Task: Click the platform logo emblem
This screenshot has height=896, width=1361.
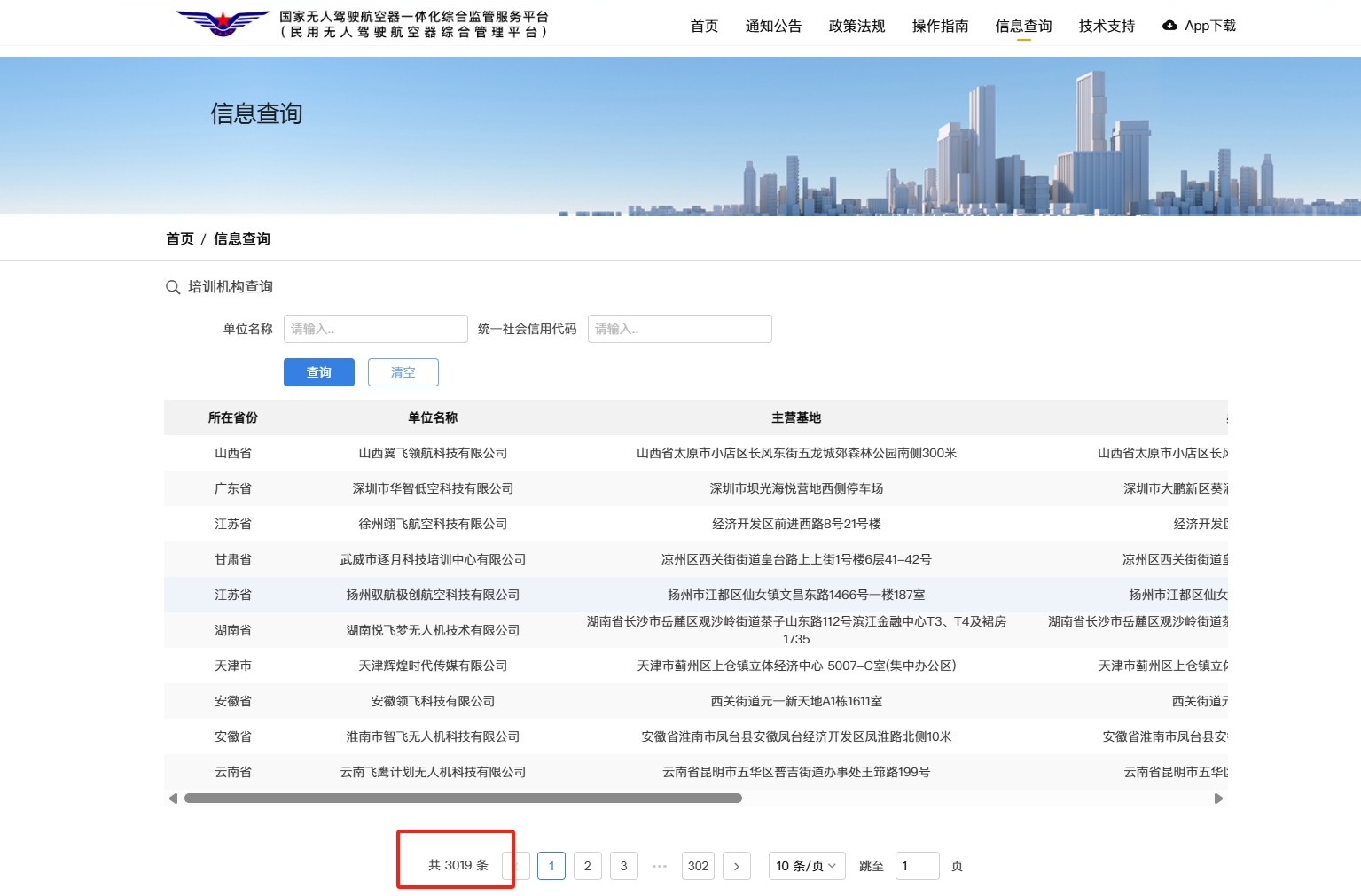Action: (x=223, y=24)
